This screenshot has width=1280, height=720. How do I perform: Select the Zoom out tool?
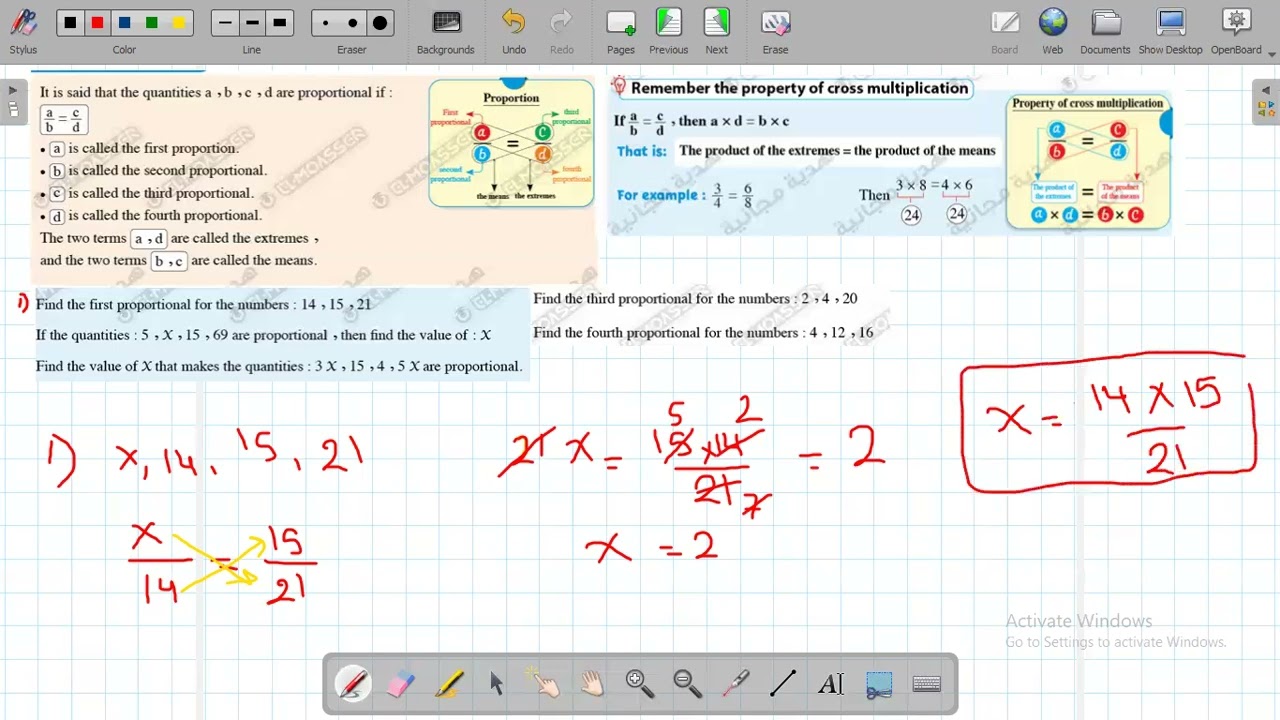click(x=688, y=684)
